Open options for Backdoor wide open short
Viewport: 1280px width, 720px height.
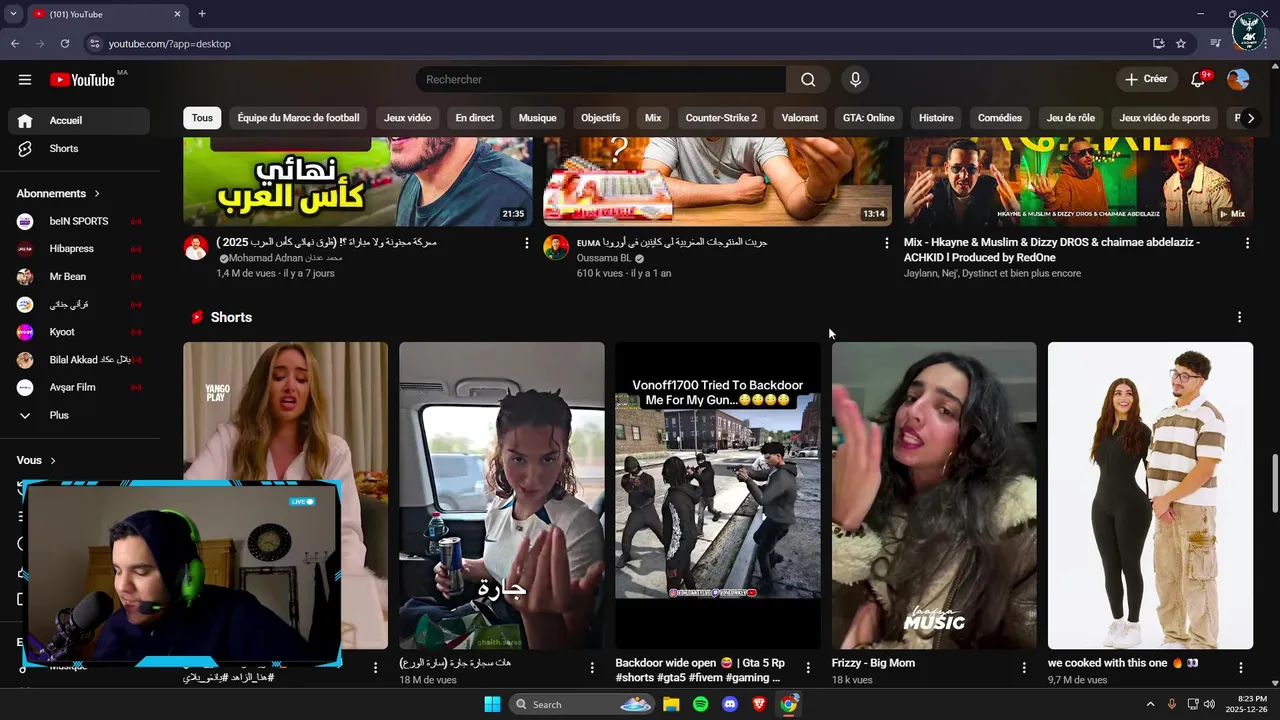808,667
